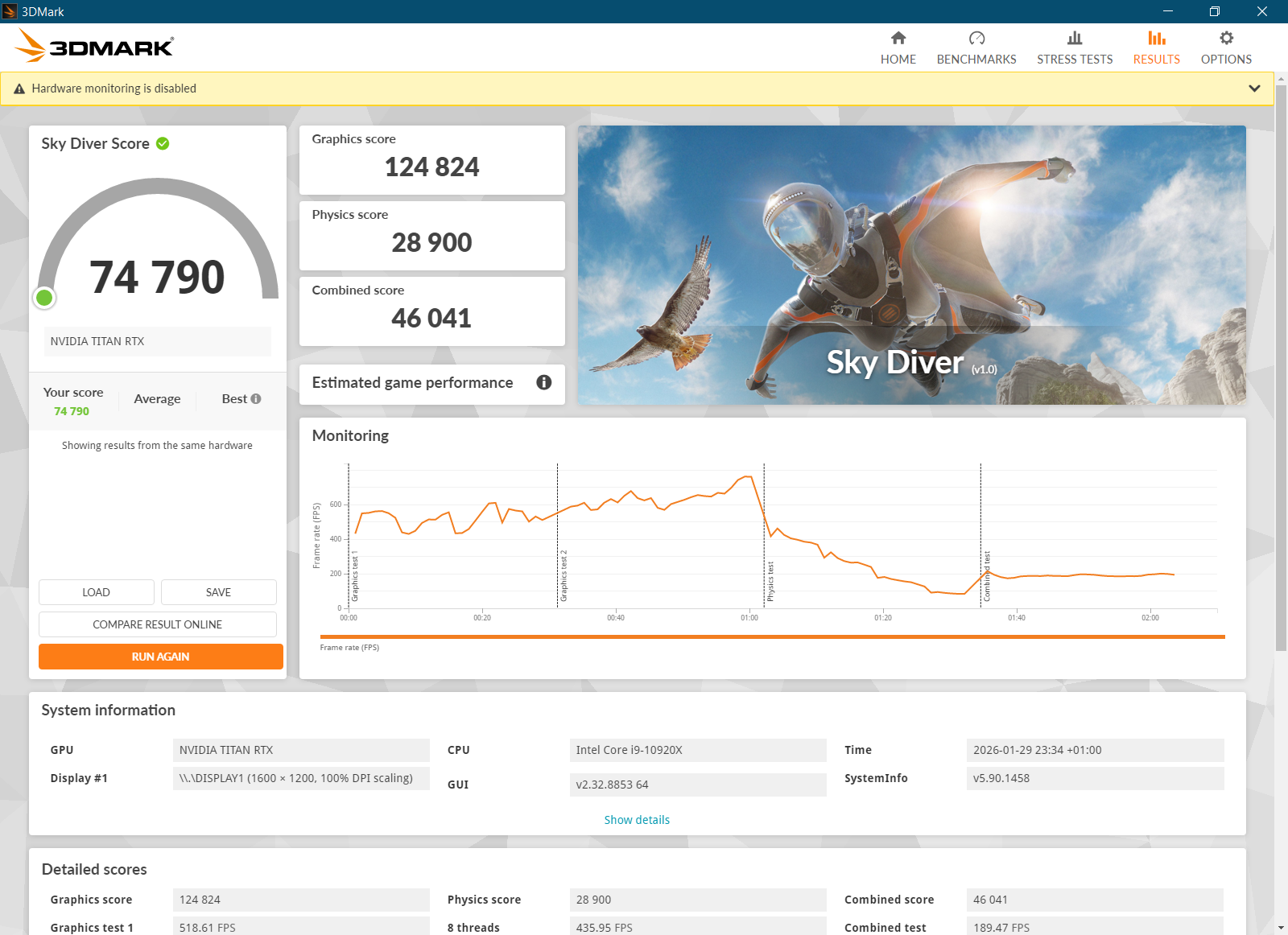
Task: Click the hardware monitoring warning triangle icon
Action: pyautogui.click(x=19, y=89)
